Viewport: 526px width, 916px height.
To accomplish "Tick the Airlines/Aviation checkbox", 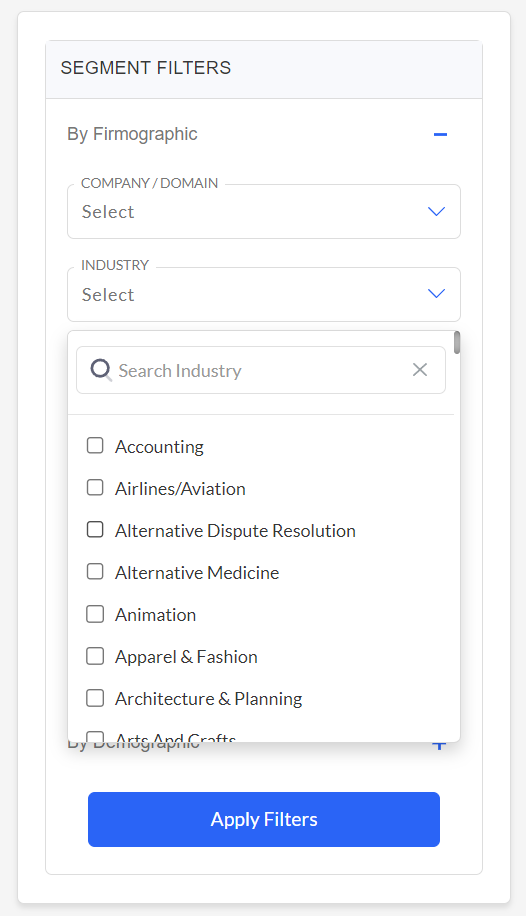I will 95,488.
